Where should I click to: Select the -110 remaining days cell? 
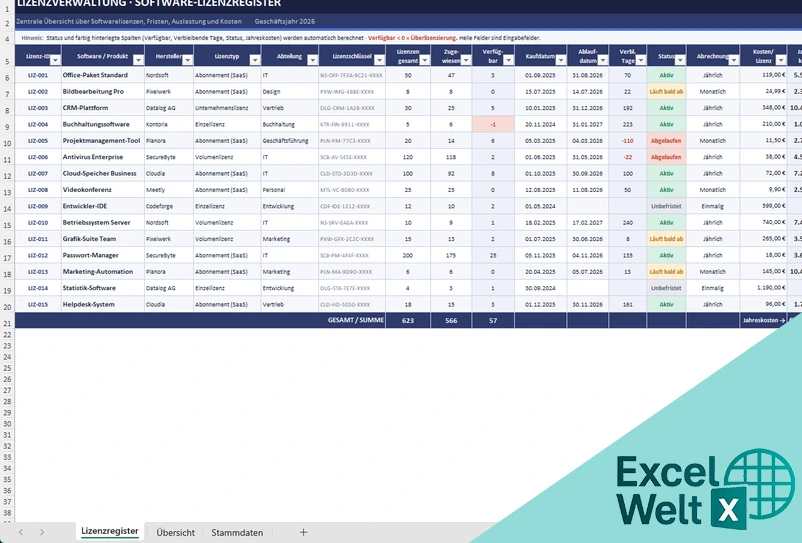[x=628, y=141]
